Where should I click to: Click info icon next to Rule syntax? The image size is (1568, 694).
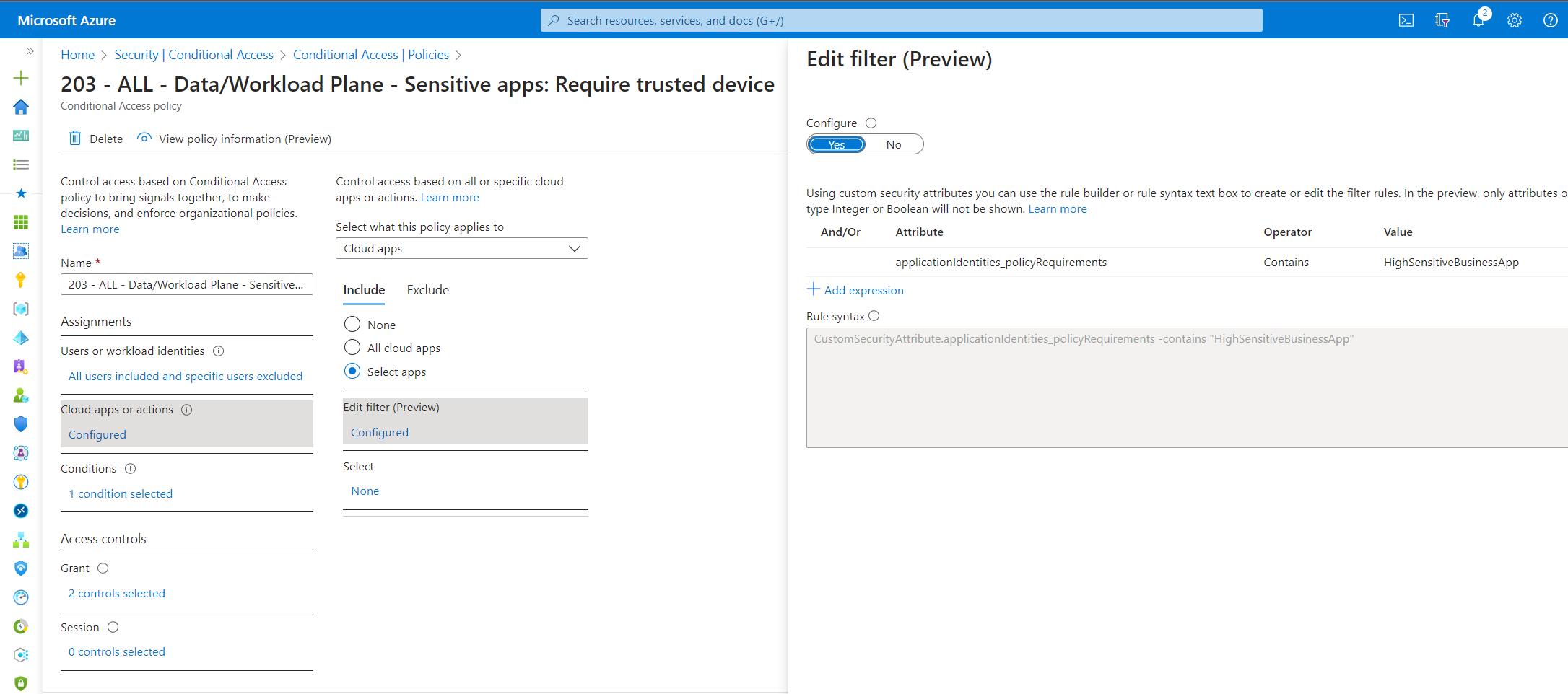coord(874,316)
